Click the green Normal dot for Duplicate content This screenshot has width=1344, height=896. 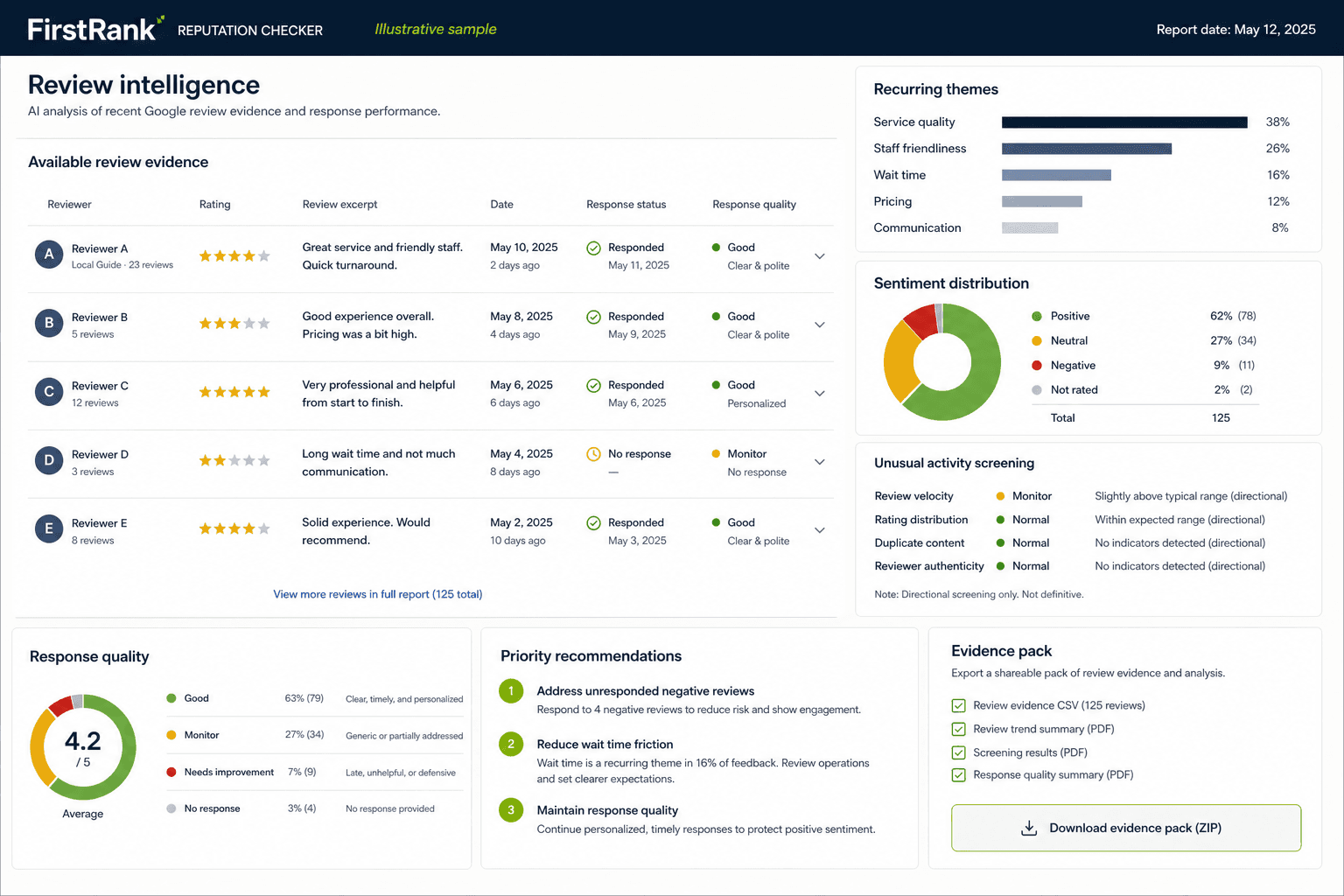click(x=1000, y=543)
